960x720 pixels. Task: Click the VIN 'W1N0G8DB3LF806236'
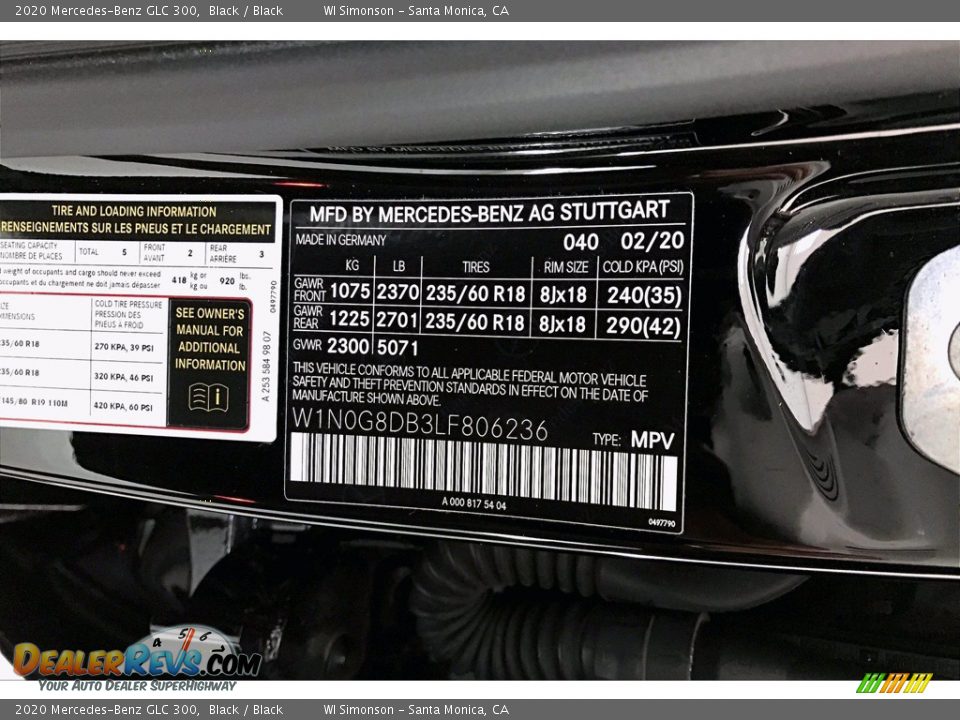(x=419, y=424)
